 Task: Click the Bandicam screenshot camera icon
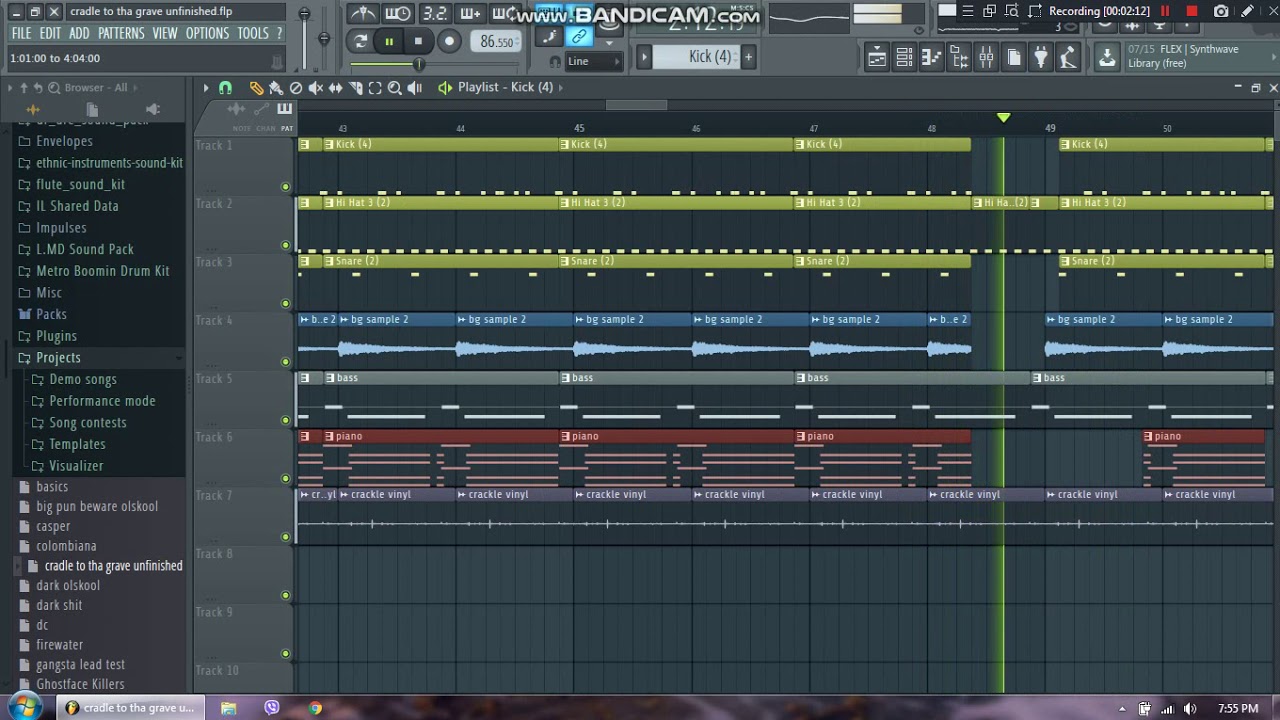[x=1221, y=11]
